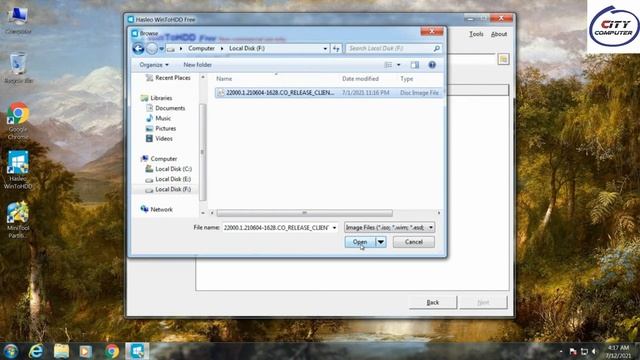This screenshot has height=360, width=640.
Task: Select Libraries in the navigation pane
Action: click(x=157, y=98)
